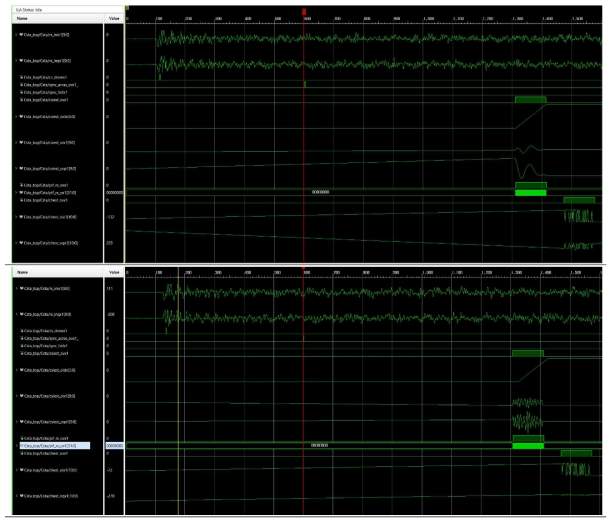The width and height of the screenshot is (615, 525).
Task: Click value -132 in upper panel
Action: point(110,217)
